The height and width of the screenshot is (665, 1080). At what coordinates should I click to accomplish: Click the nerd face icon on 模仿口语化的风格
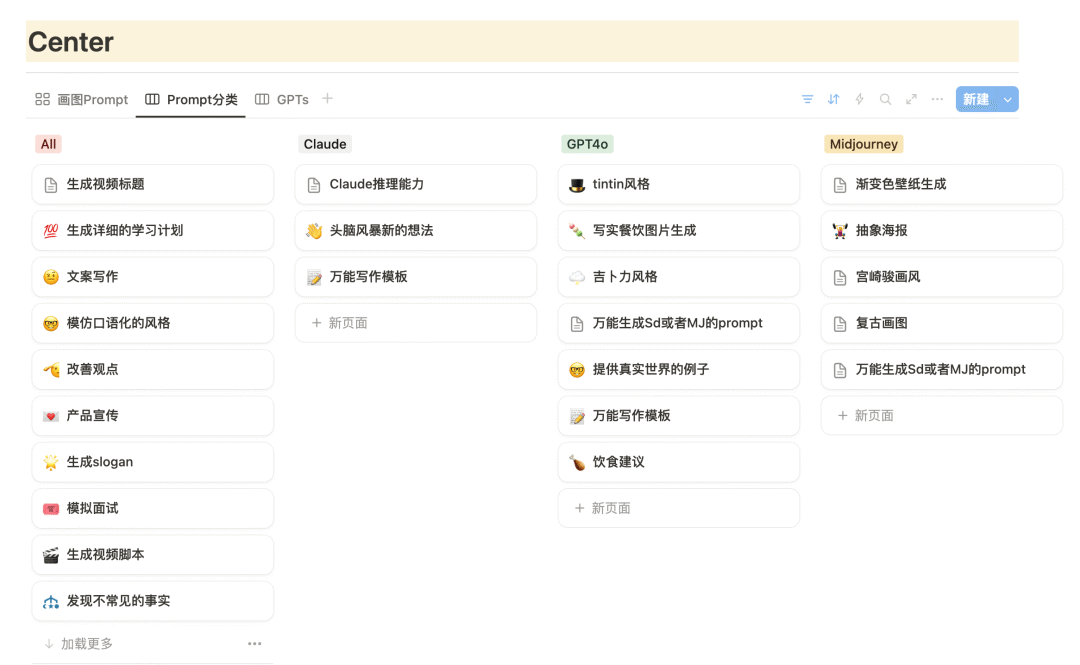click(51, 323)
